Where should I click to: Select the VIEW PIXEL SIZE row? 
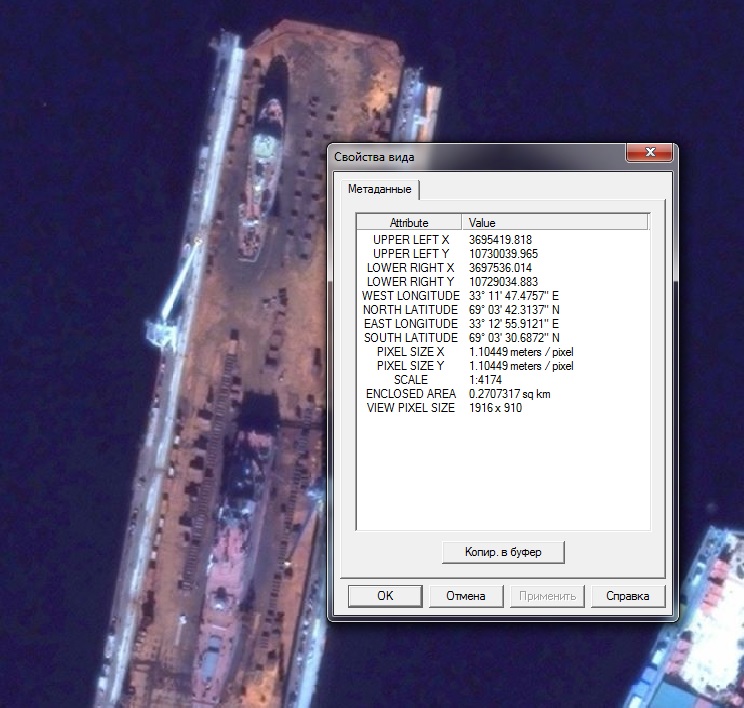[411, 408]
